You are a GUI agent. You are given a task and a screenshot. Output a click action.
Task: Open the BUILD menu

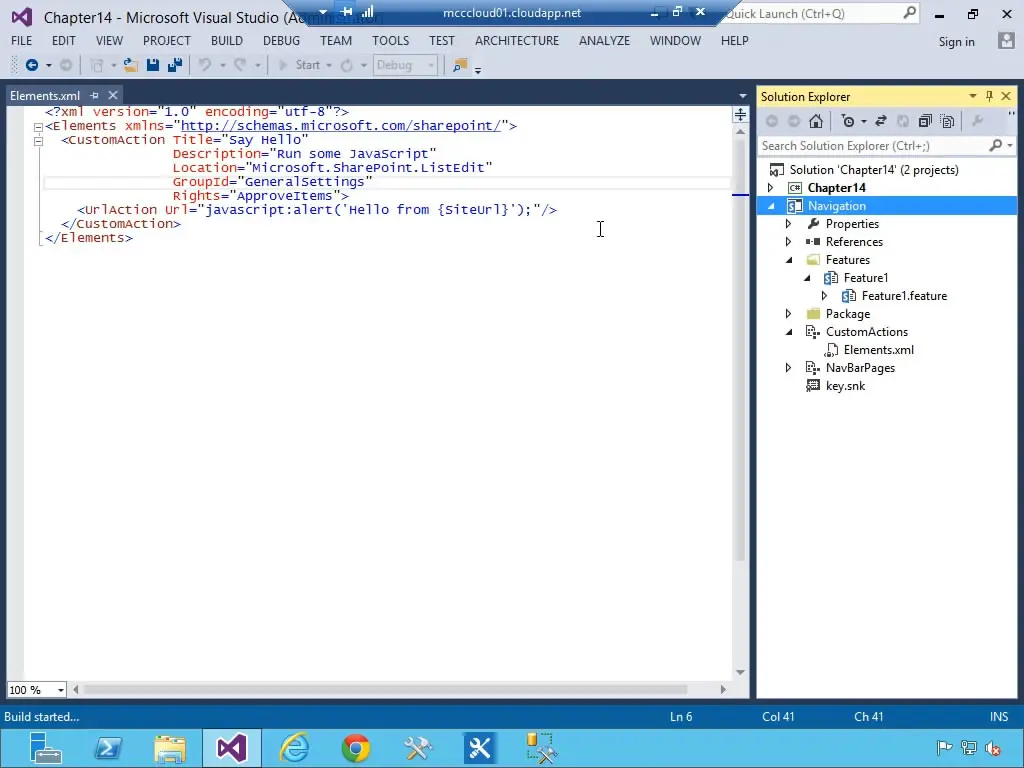pos(227,40)
